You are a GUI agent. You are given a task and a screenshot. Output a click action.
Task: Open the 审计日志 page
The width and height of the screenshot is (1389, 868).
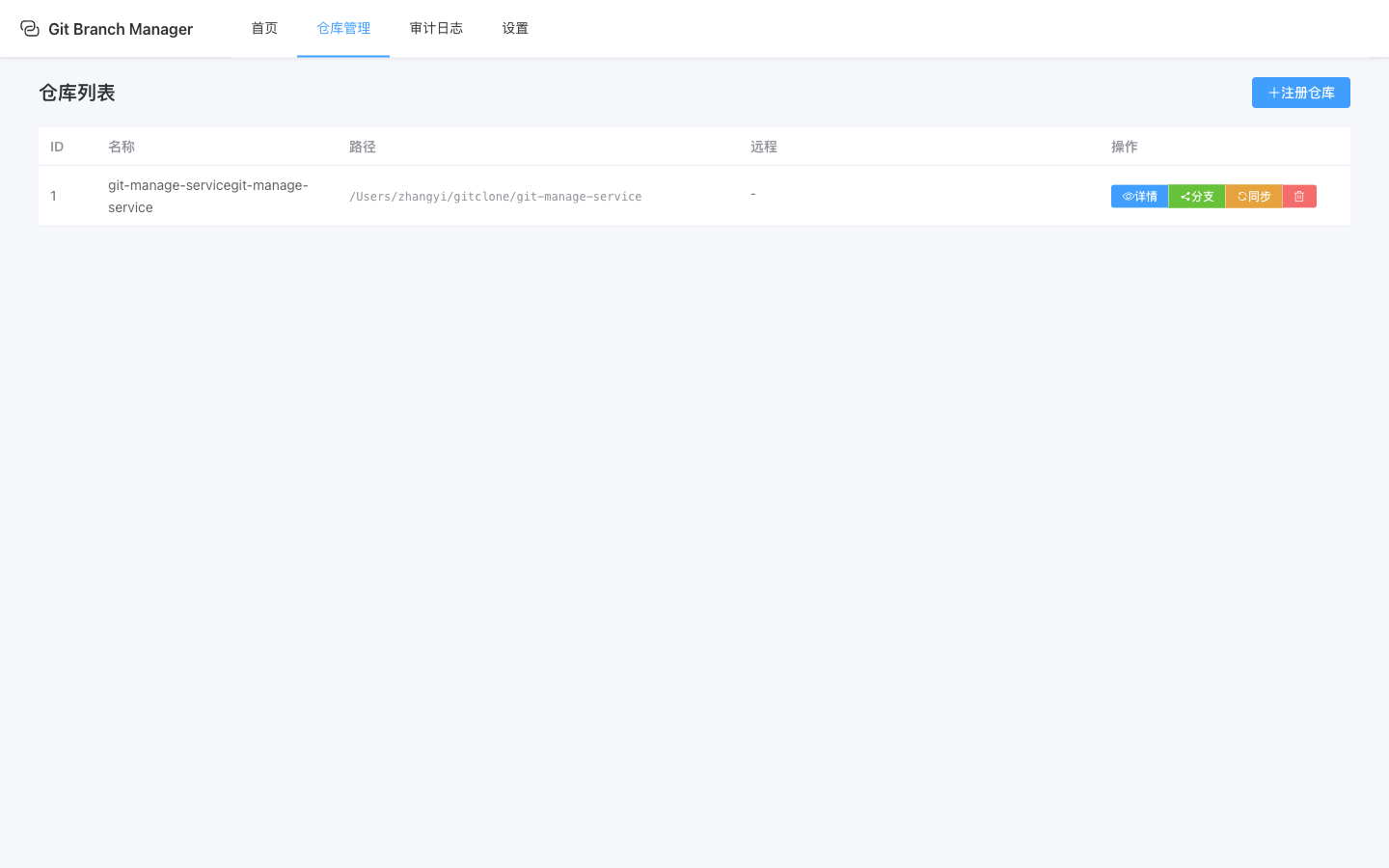click(436, 28)
